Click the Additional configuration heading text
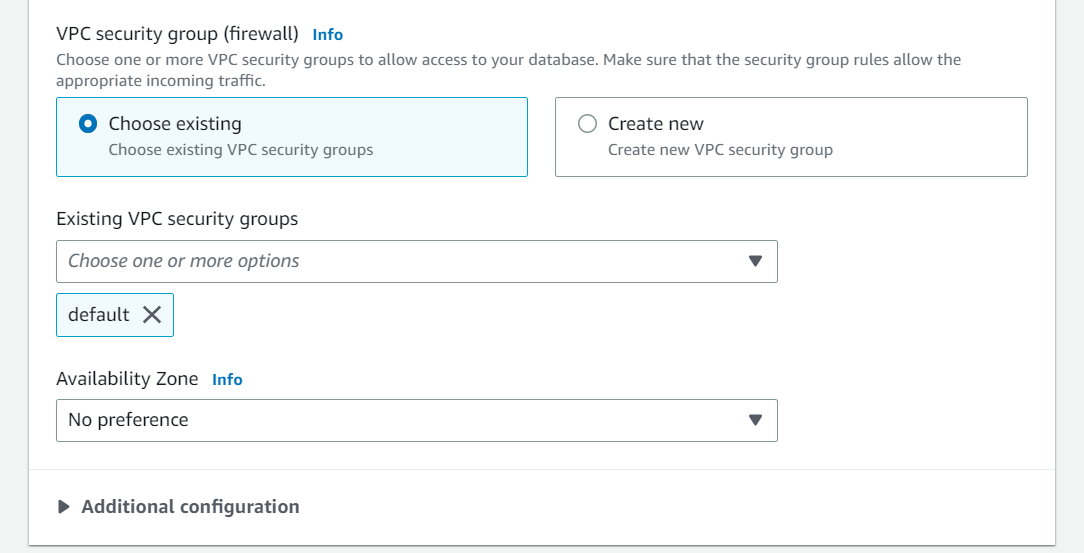1084x553 pixels. tap(190, 507)
